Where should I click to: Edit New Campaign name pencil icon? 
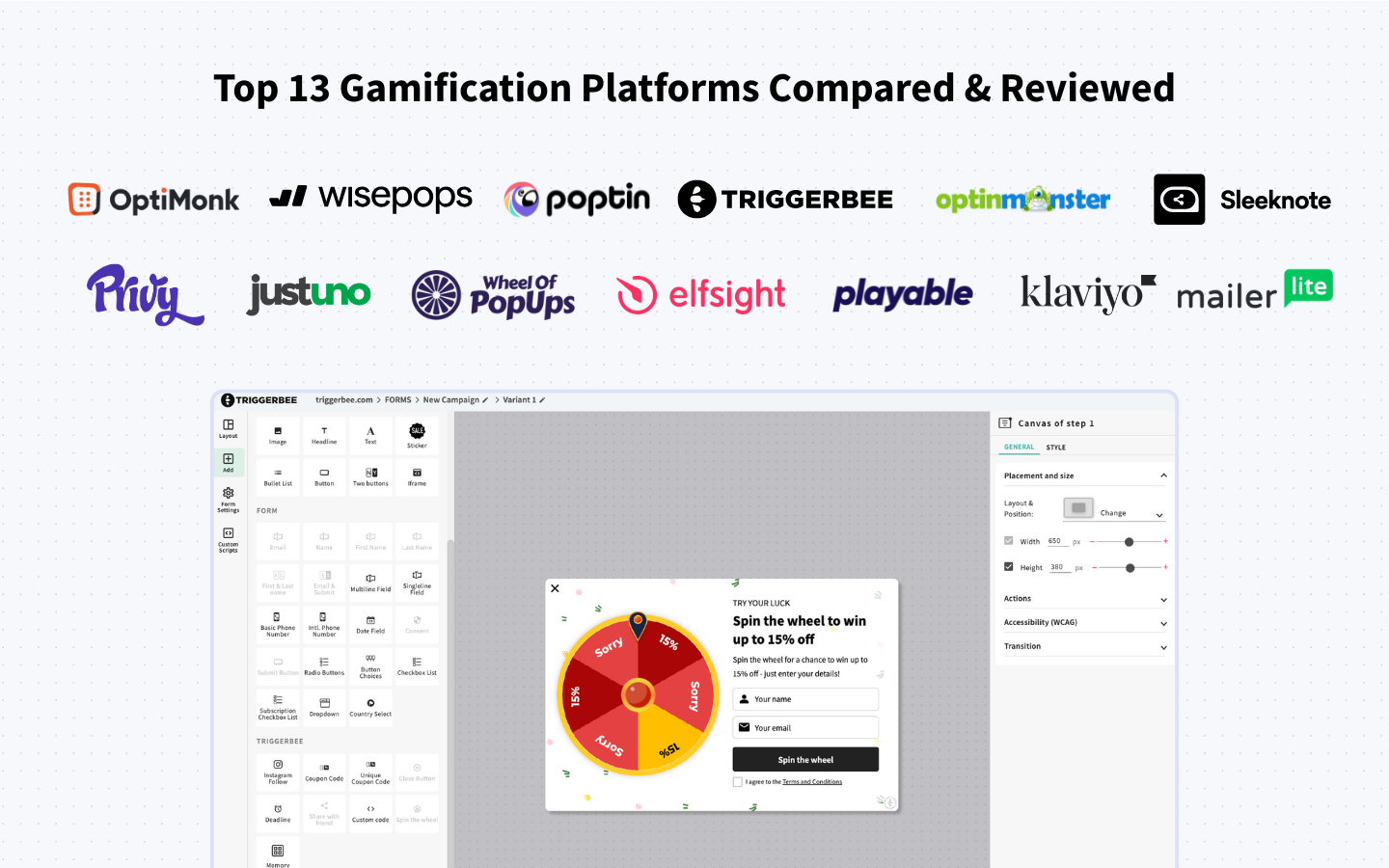coord(485,400)
